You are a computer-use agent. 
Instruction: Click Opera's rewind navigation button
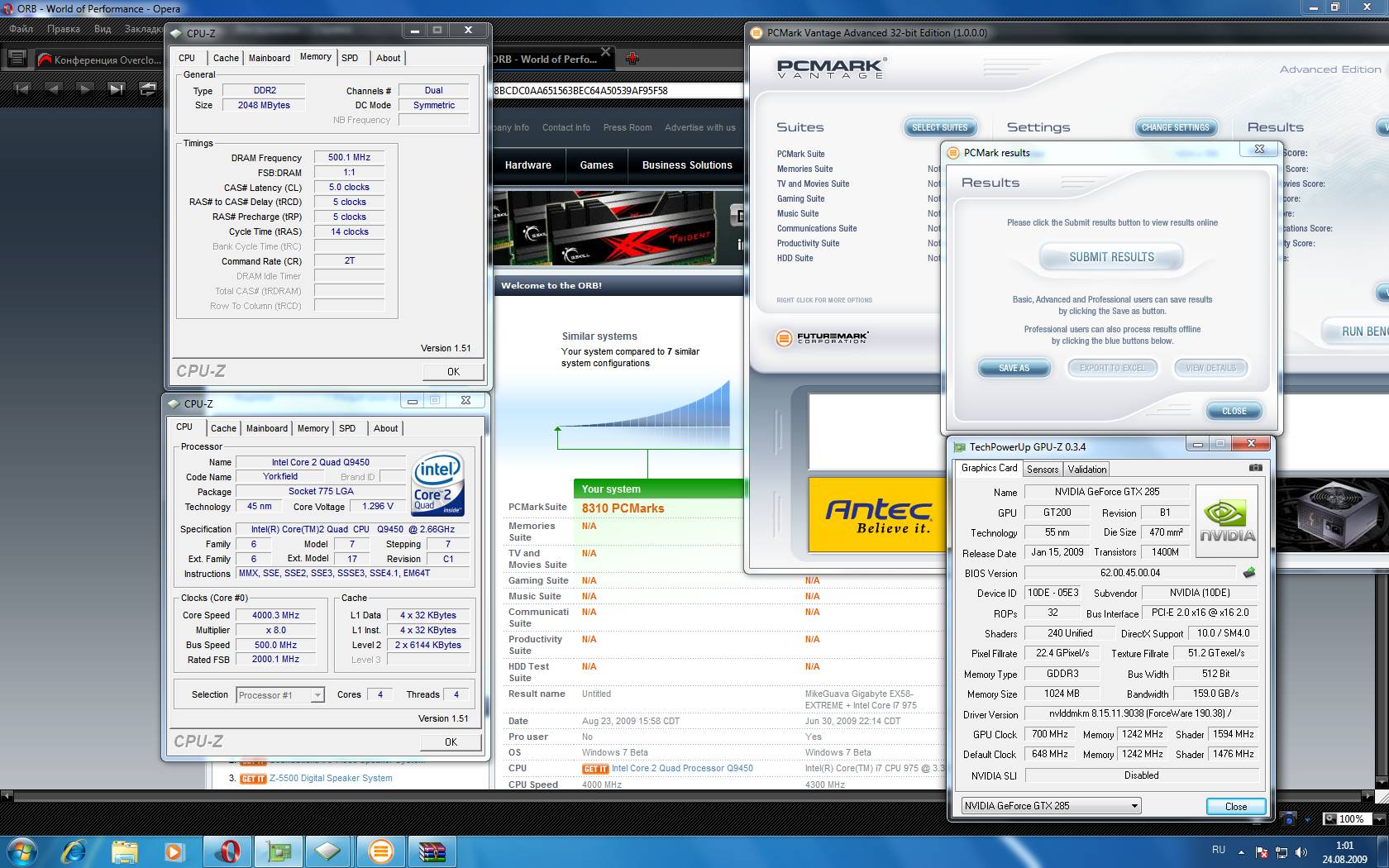point(22,88)
